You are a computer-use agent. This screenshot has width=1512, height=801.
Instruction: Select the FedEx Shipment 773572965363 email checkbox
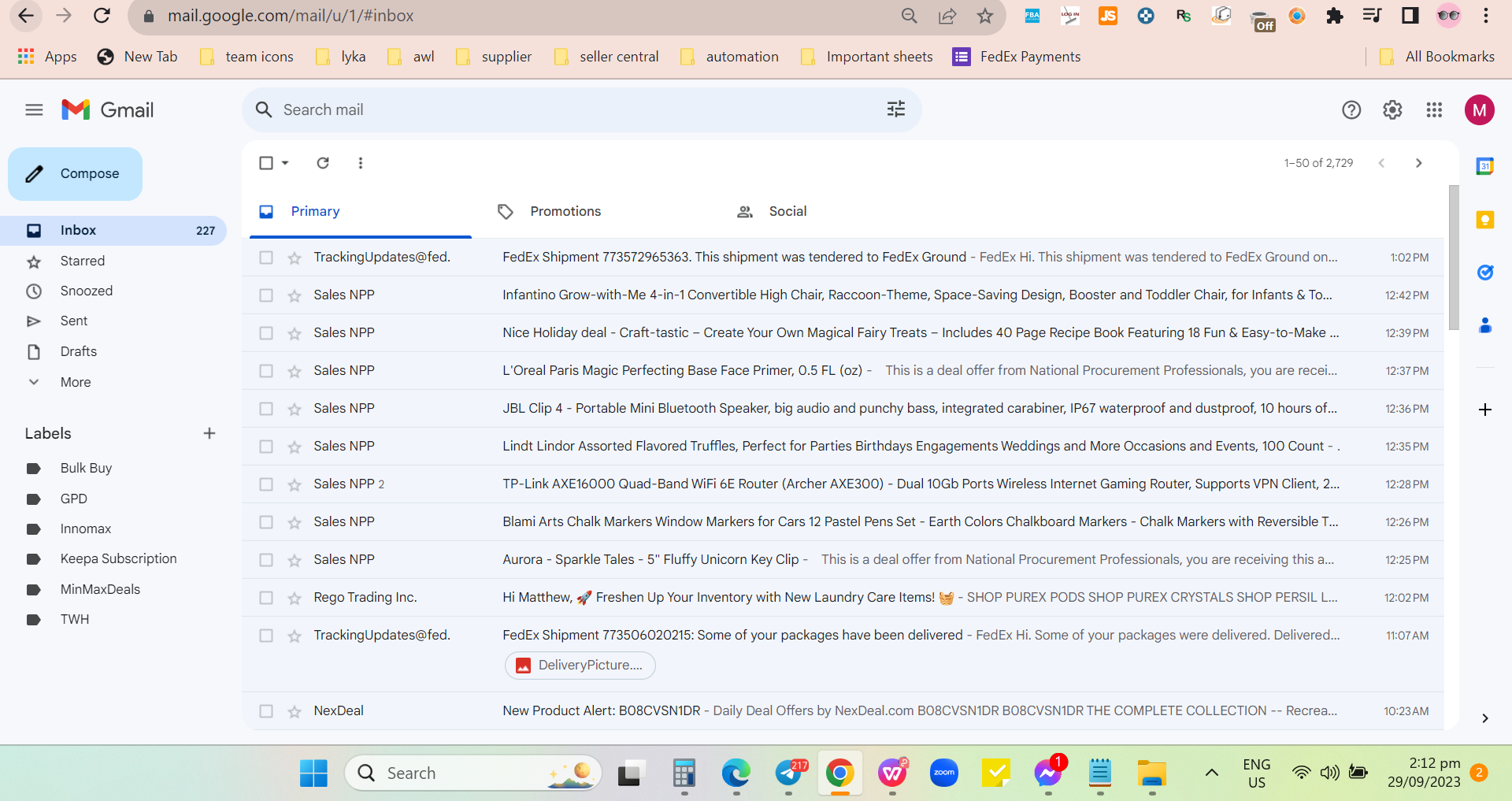[x=266, y=258]
